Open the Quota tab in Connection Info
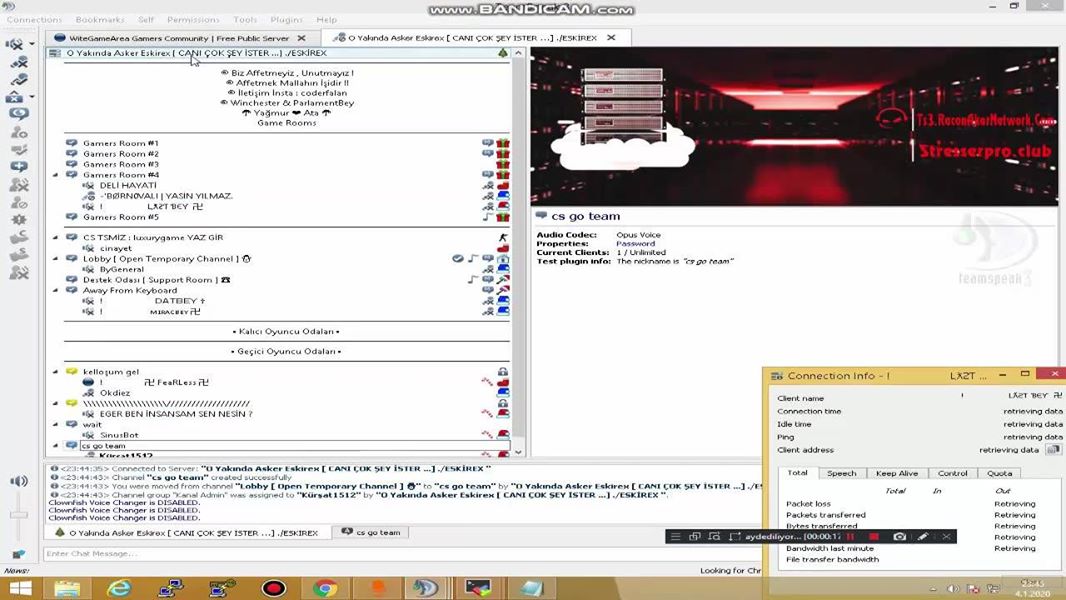The width and height of the screenshot is (1066, 600). coord(999,474)
